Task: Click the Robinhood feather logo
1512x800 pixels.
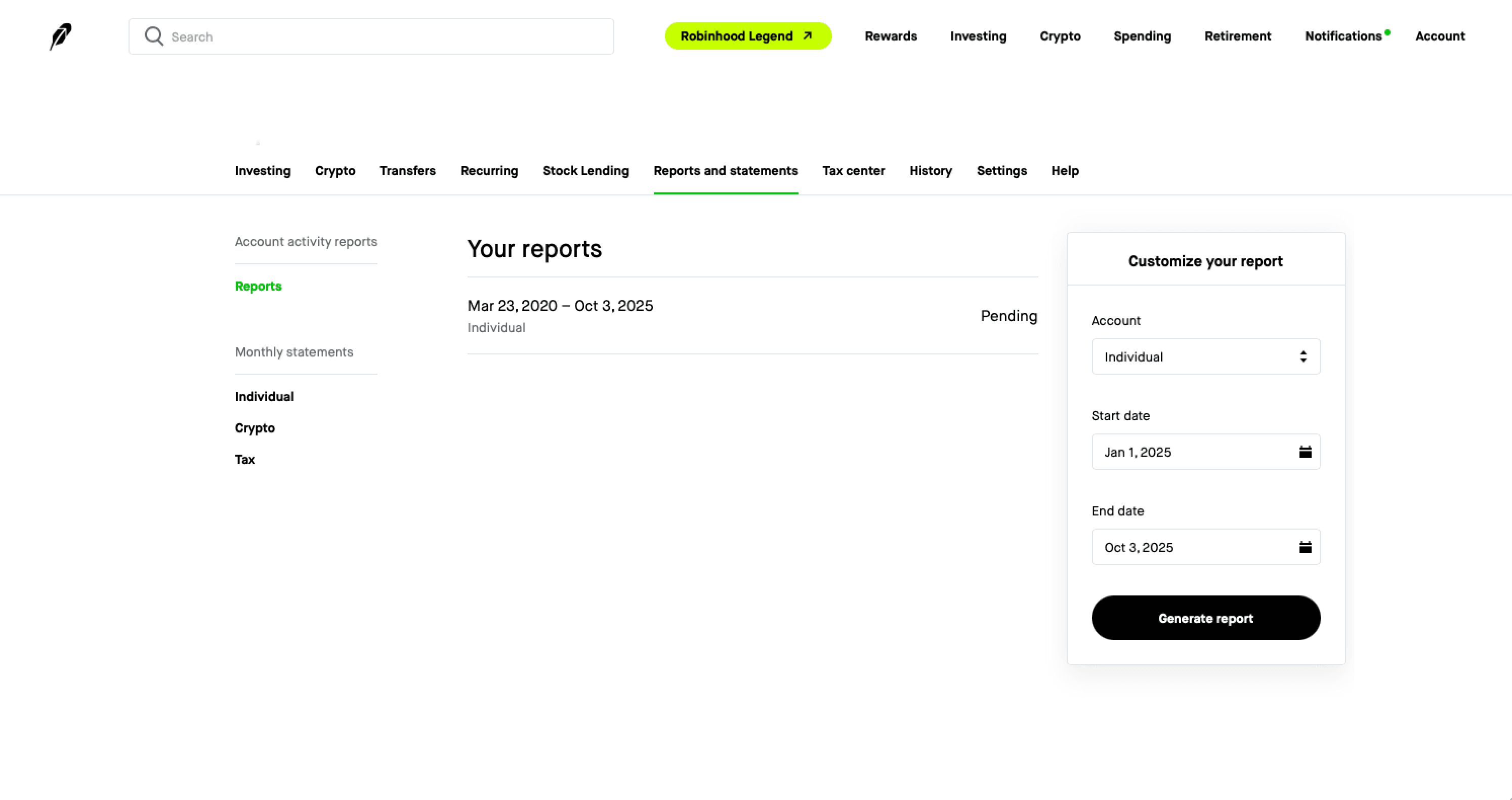Action: 60,36
